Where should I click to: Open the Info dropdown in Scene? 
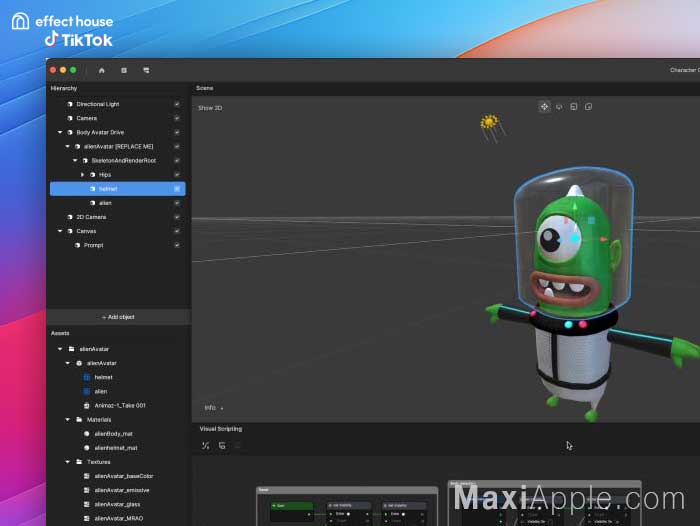point(214,408)
